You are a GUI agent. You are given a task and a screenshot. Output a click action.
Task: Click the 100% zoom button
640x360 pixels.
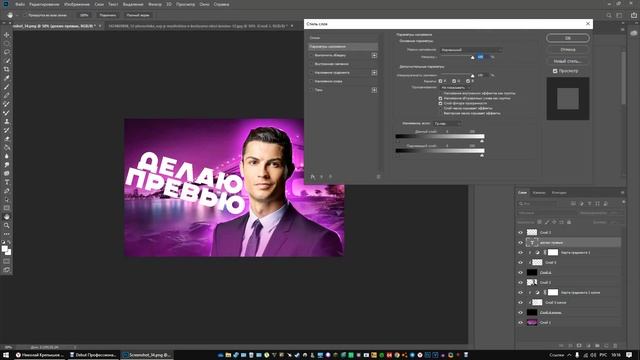(84, 15)
